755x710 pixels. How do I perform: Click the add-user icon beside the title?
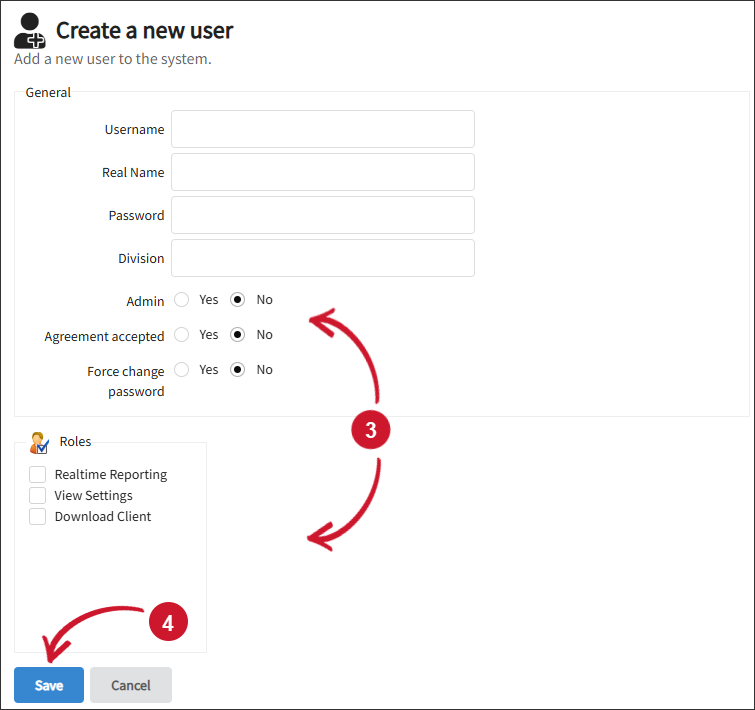click(x=29, y=31)
